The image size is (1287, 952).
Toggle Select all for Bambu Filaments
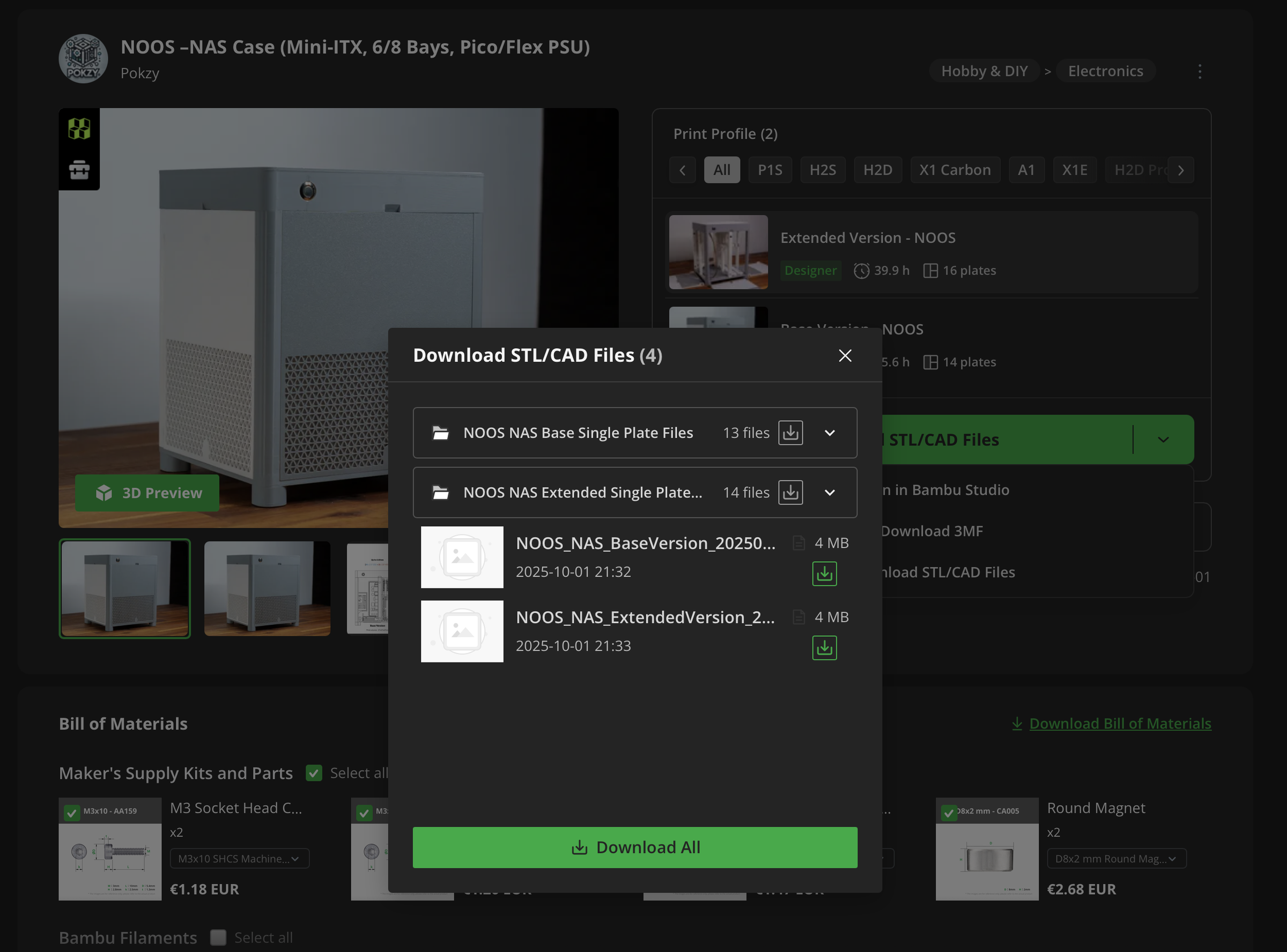[x=218, y=938]
